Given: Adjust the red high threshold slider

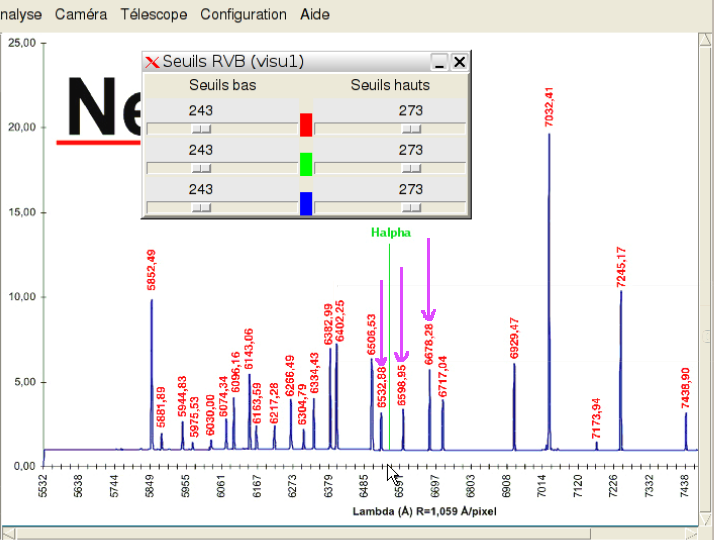Looking at the screenshot, I should point(411,129).
